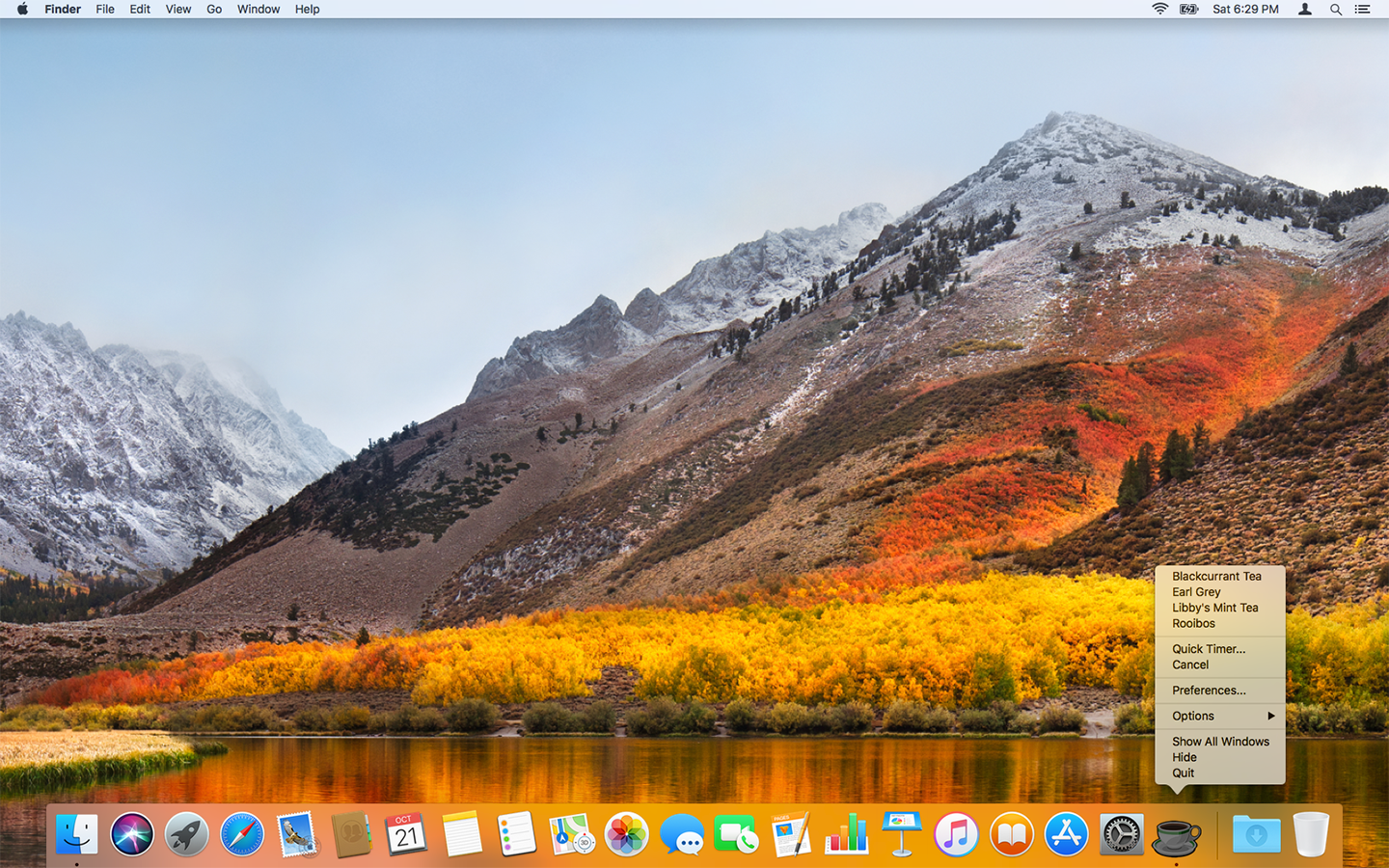Open Reminders app in Dock

tap(516, 834)
